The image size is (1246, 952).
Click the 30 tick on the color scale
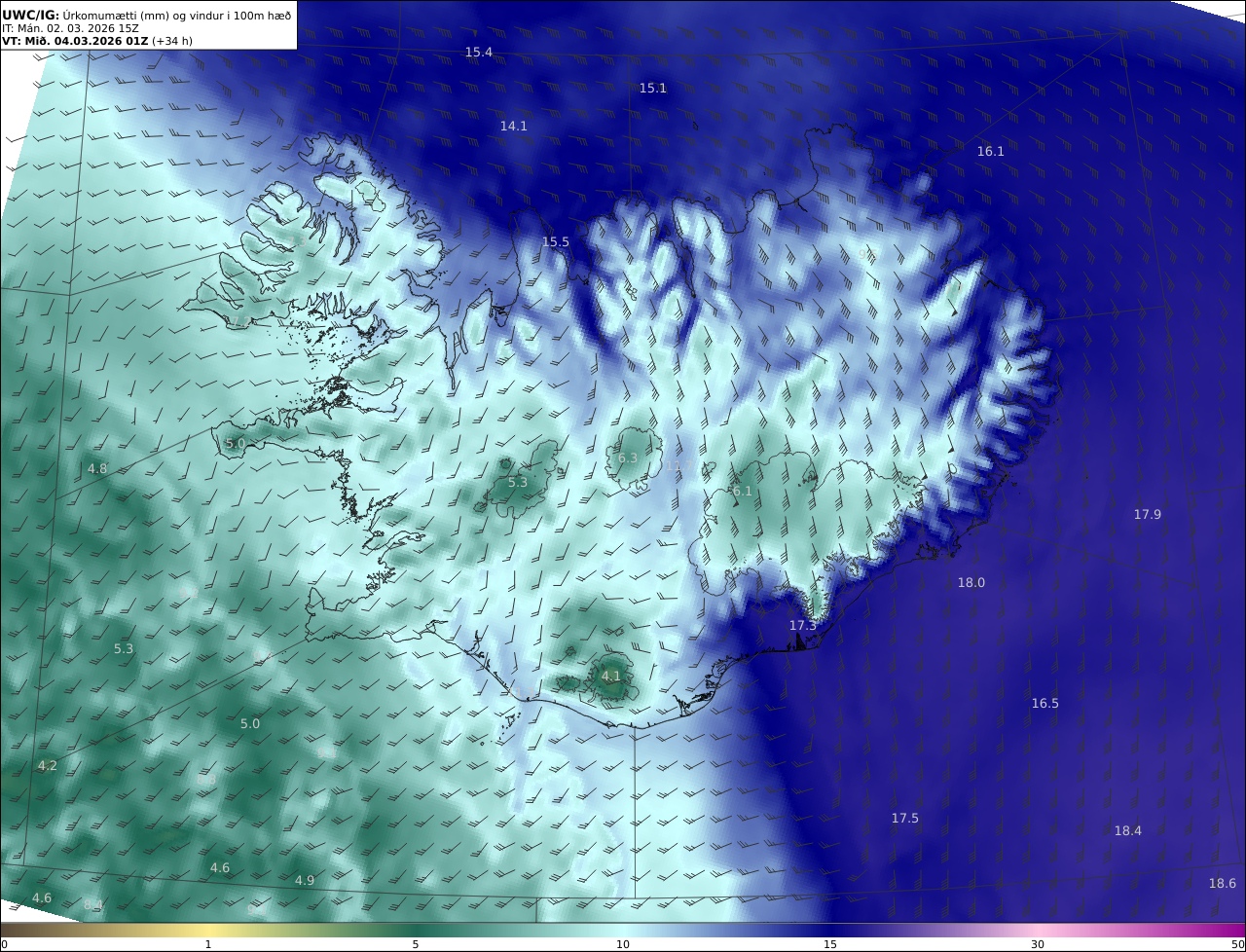(x=1038, y=944)
